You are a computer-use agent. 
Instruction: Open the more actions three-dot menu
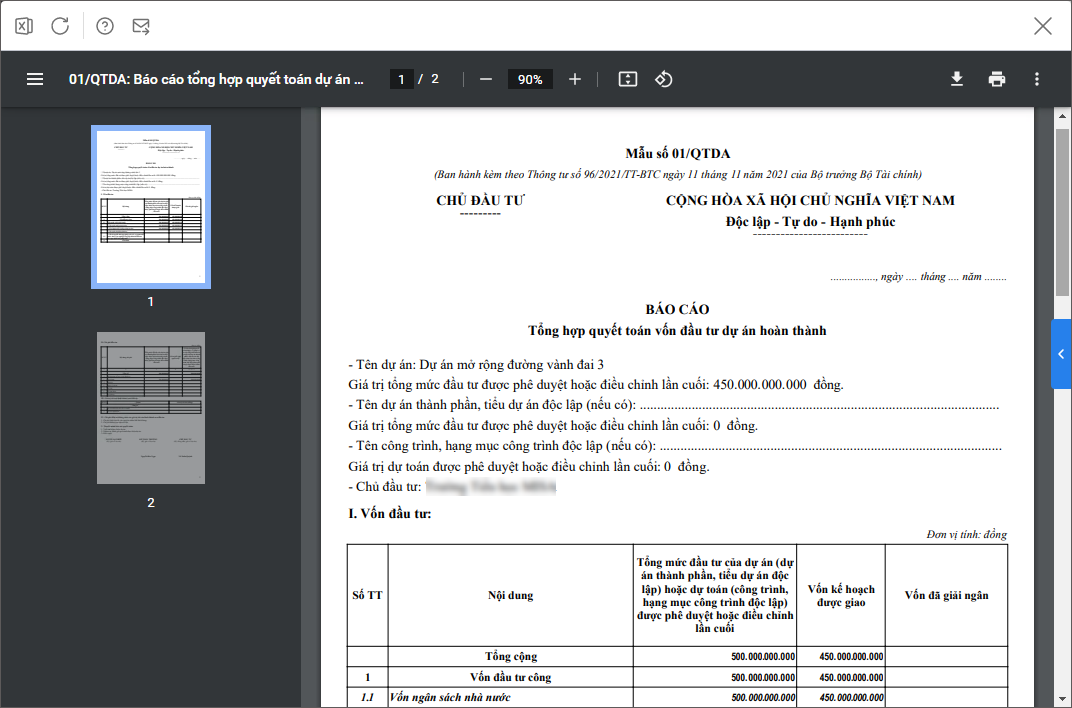tap(1037, 79)
